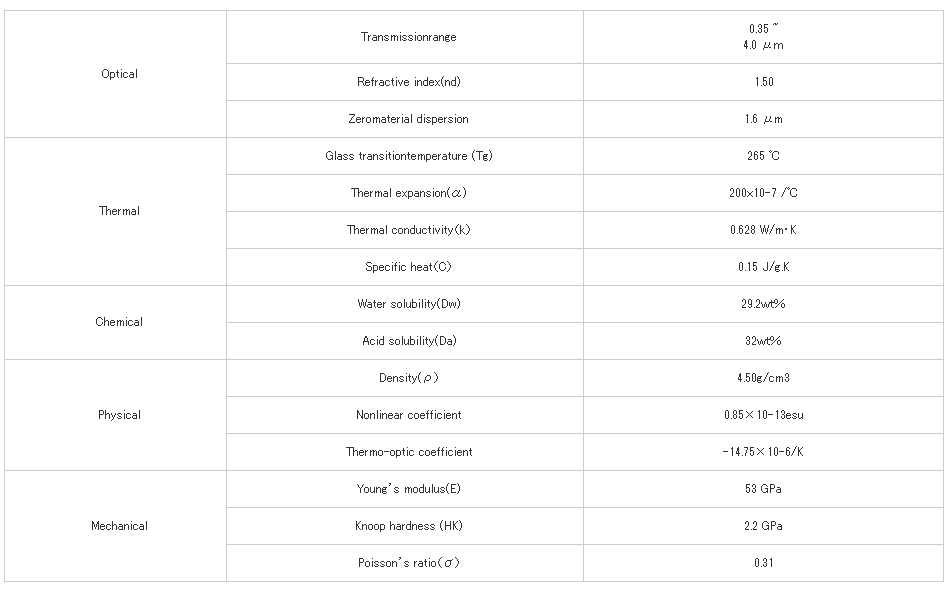Click the Acid solubility(Da) label
The image size is (948, 589).
pyautogui.click(x=408, y=341)
